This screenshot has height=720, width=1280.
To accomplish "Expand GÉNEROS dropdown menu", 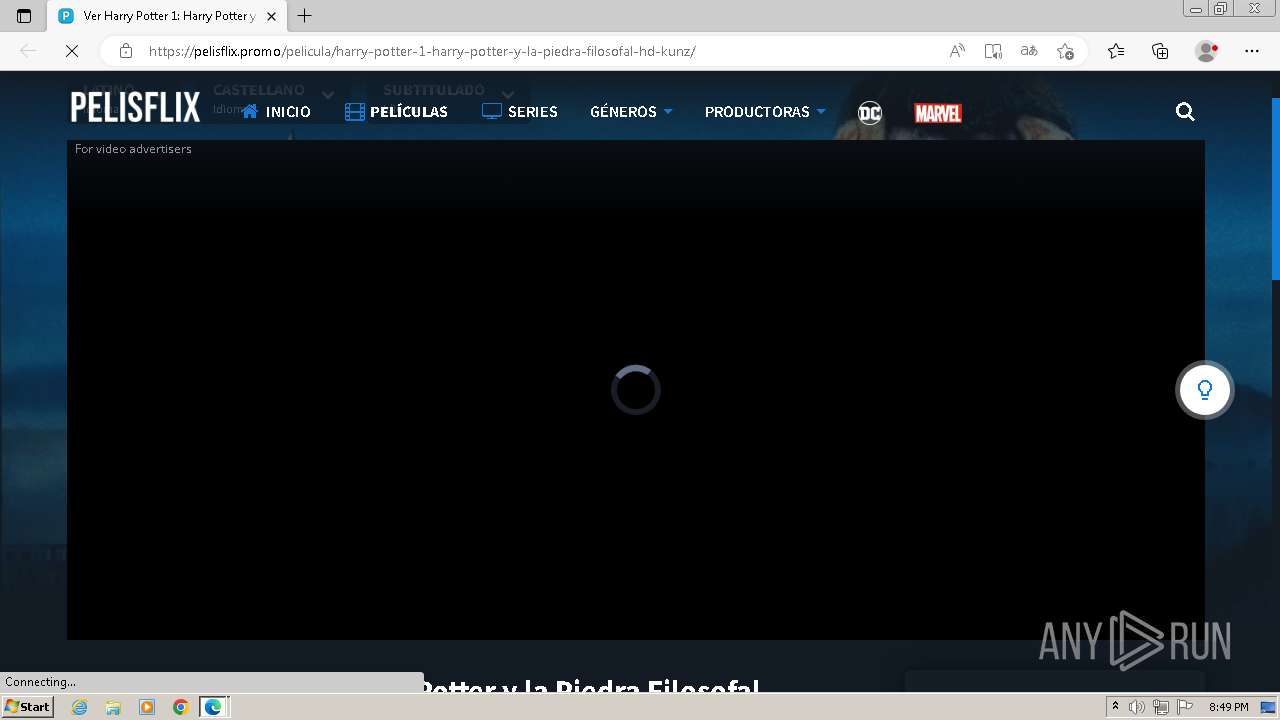I will (631, 112).
